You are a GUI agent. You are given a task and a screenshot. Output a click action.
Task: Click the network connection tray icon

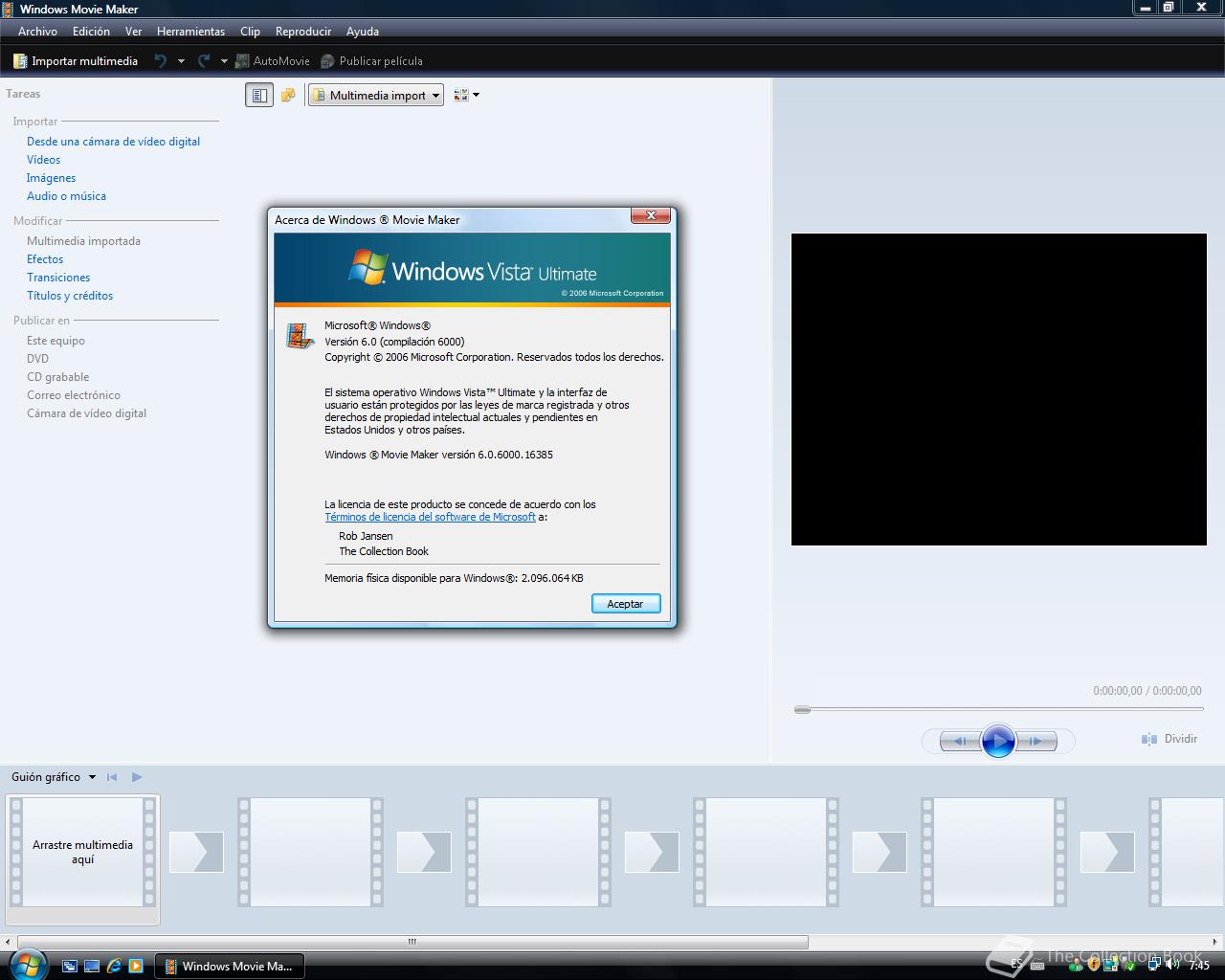[x=1155, y=964]
